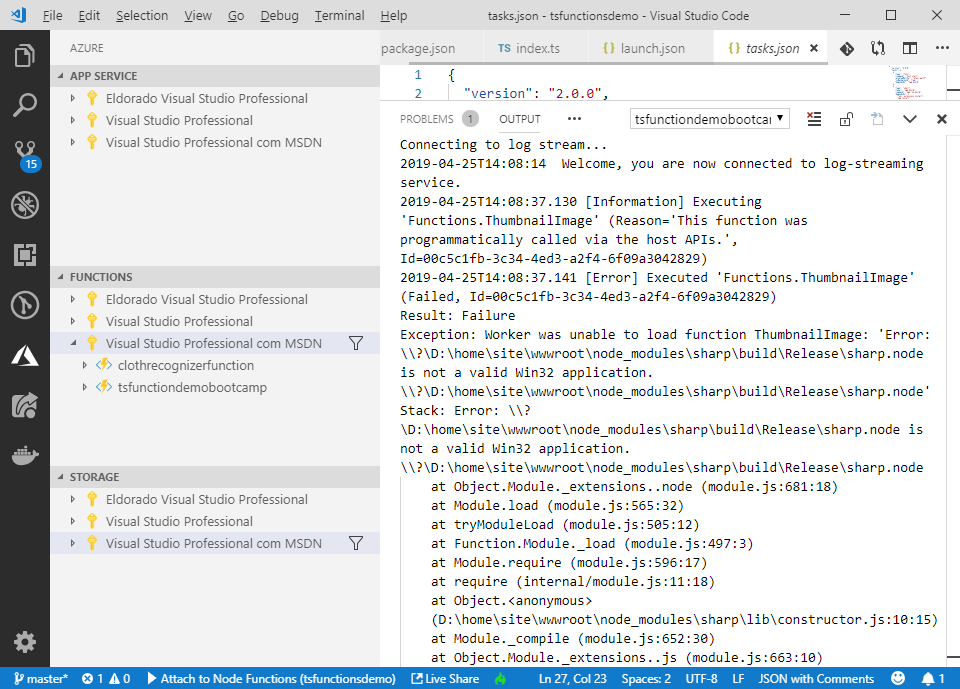Show more panel tabs ellipsis
The image size is (960, 689).
click(x=574, y=119)
